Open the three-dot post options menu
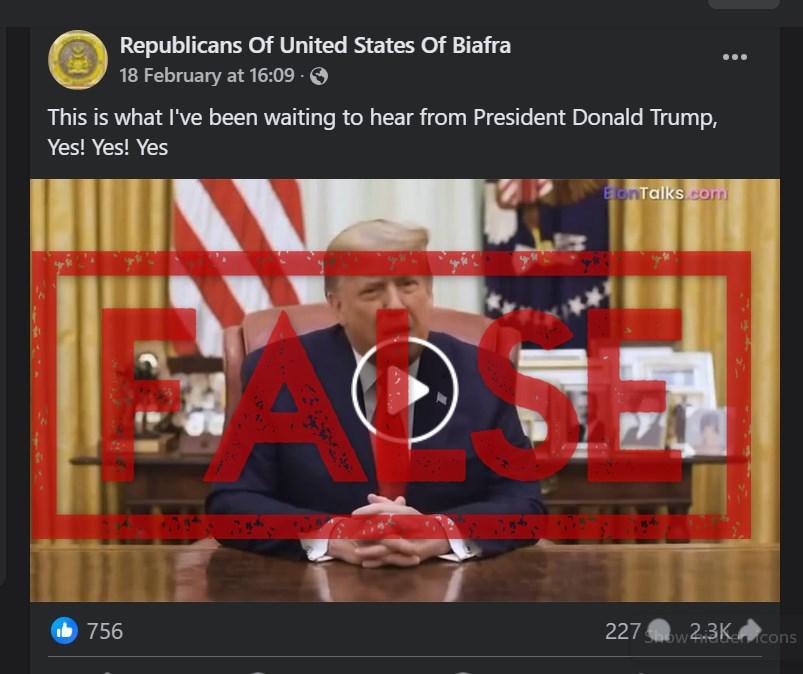Image resolution: width=803 pixels, height=674 pixels. [734, 57]
